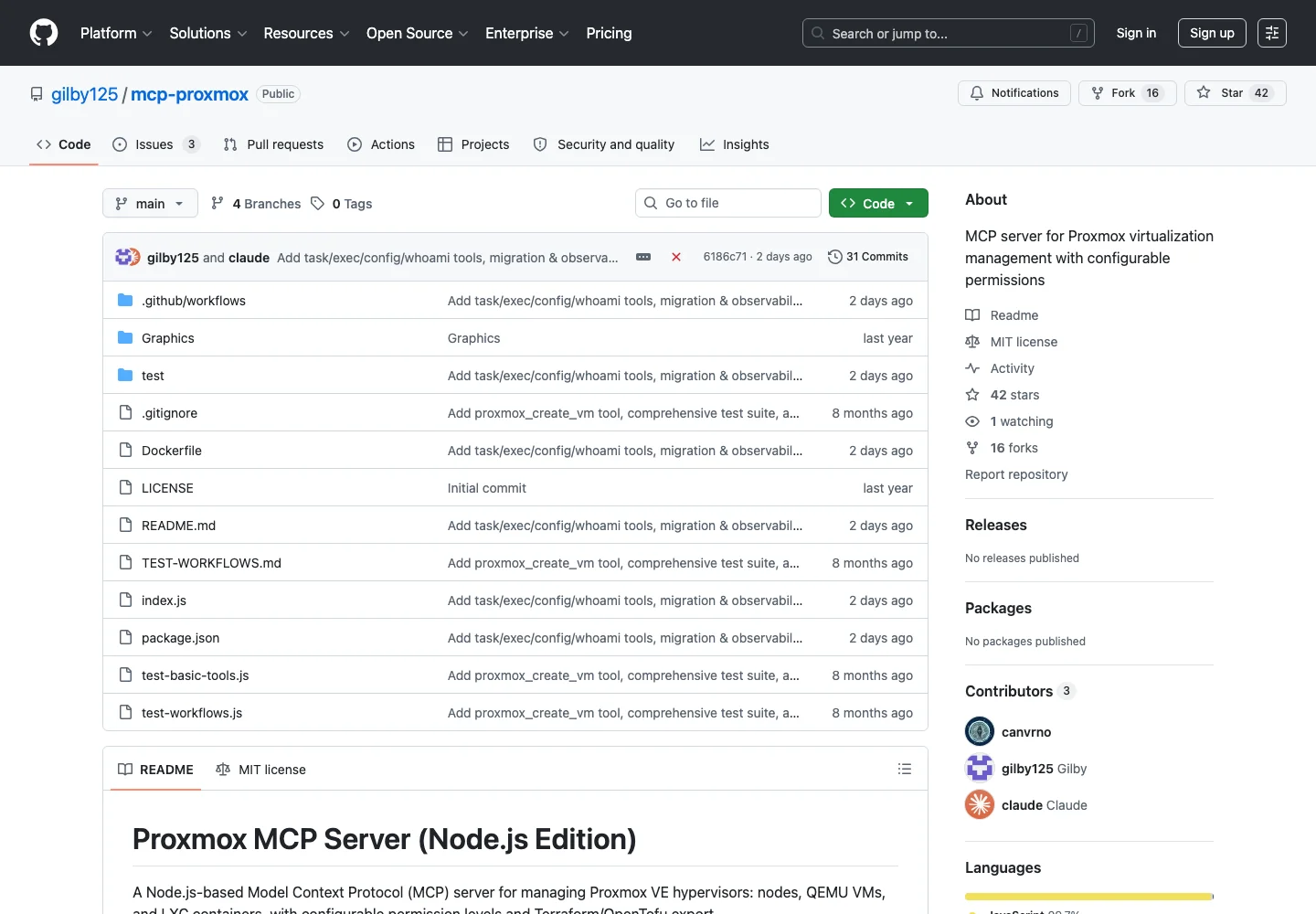Click the Report repository link
Image resolution: width=1316 pixels, height=914 pixels.
coord(1016,474)
